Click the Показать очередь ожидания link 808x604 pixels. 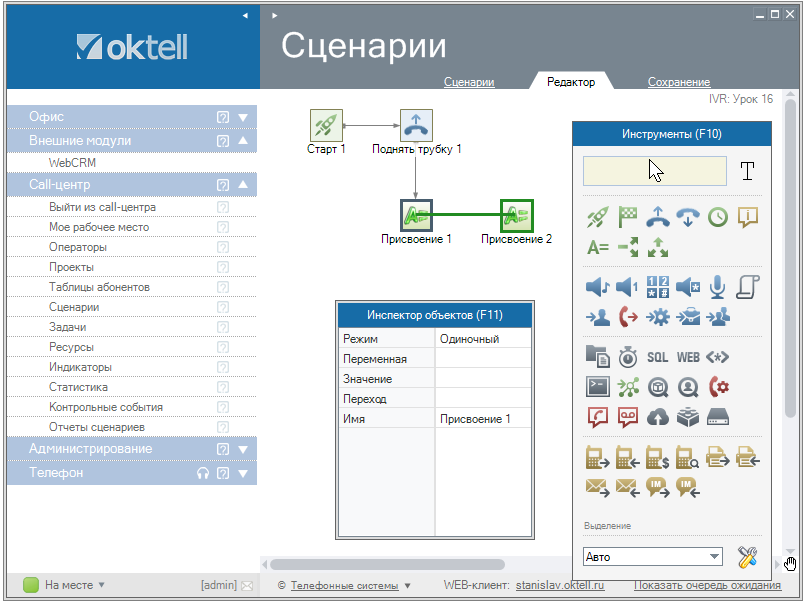point(707,585)
